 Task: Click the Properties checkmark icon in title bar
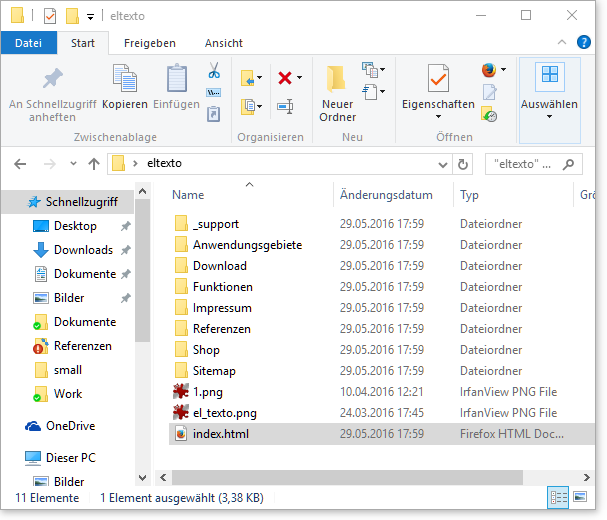(x=50, y=16)
